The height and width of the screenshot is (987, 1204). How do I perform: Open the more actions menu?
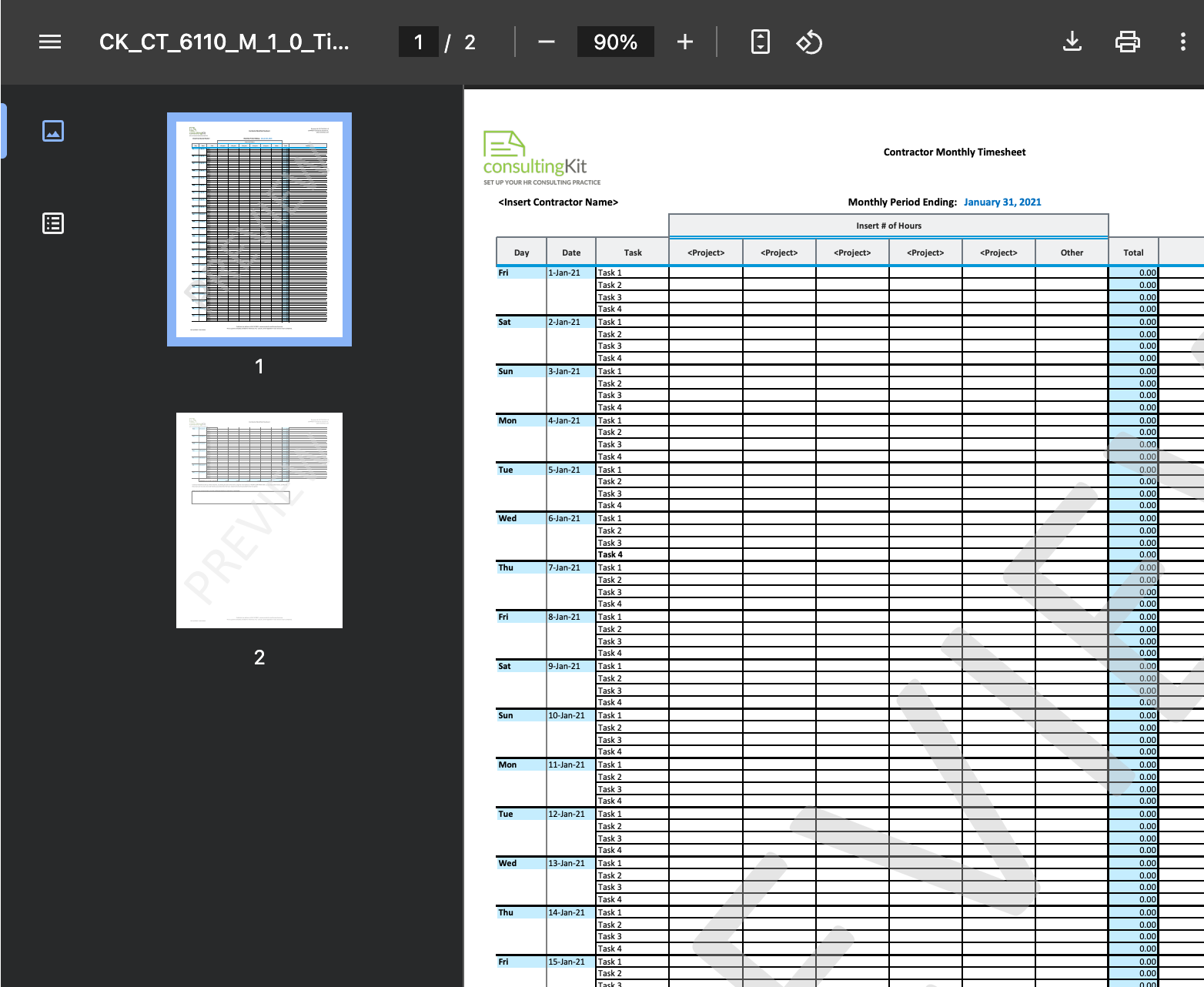click(x=1182, y=42)
